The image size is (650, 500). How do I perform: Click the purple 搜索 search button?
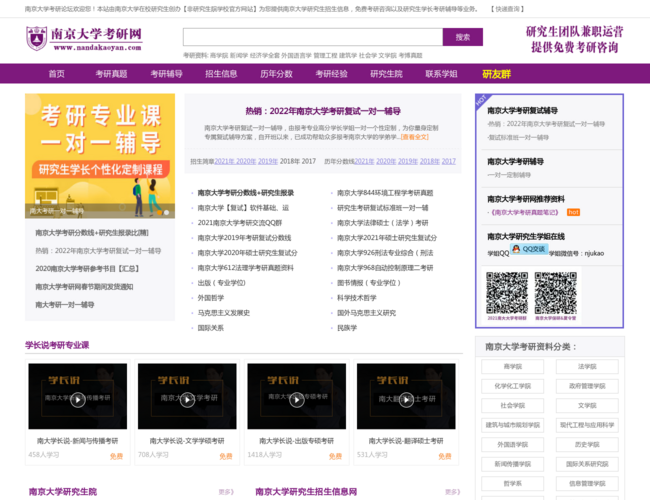463,37
